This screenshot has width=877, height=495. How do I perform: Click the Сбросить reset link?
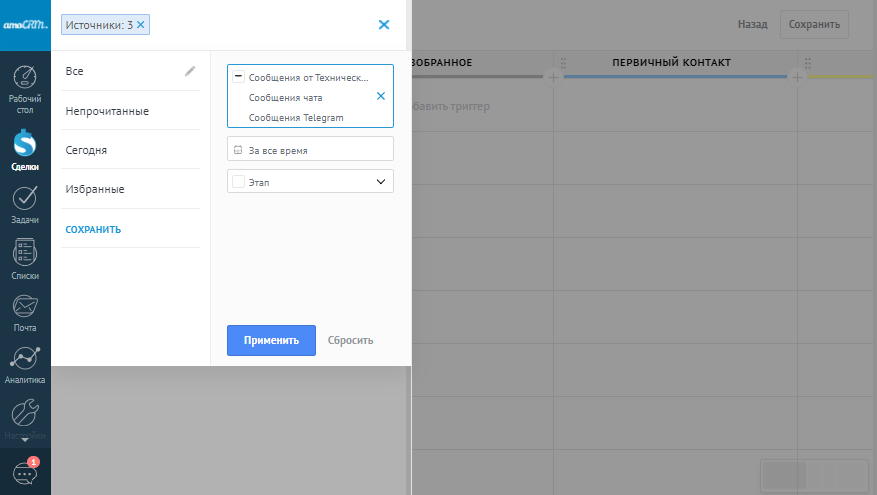(x=350, y=340)
